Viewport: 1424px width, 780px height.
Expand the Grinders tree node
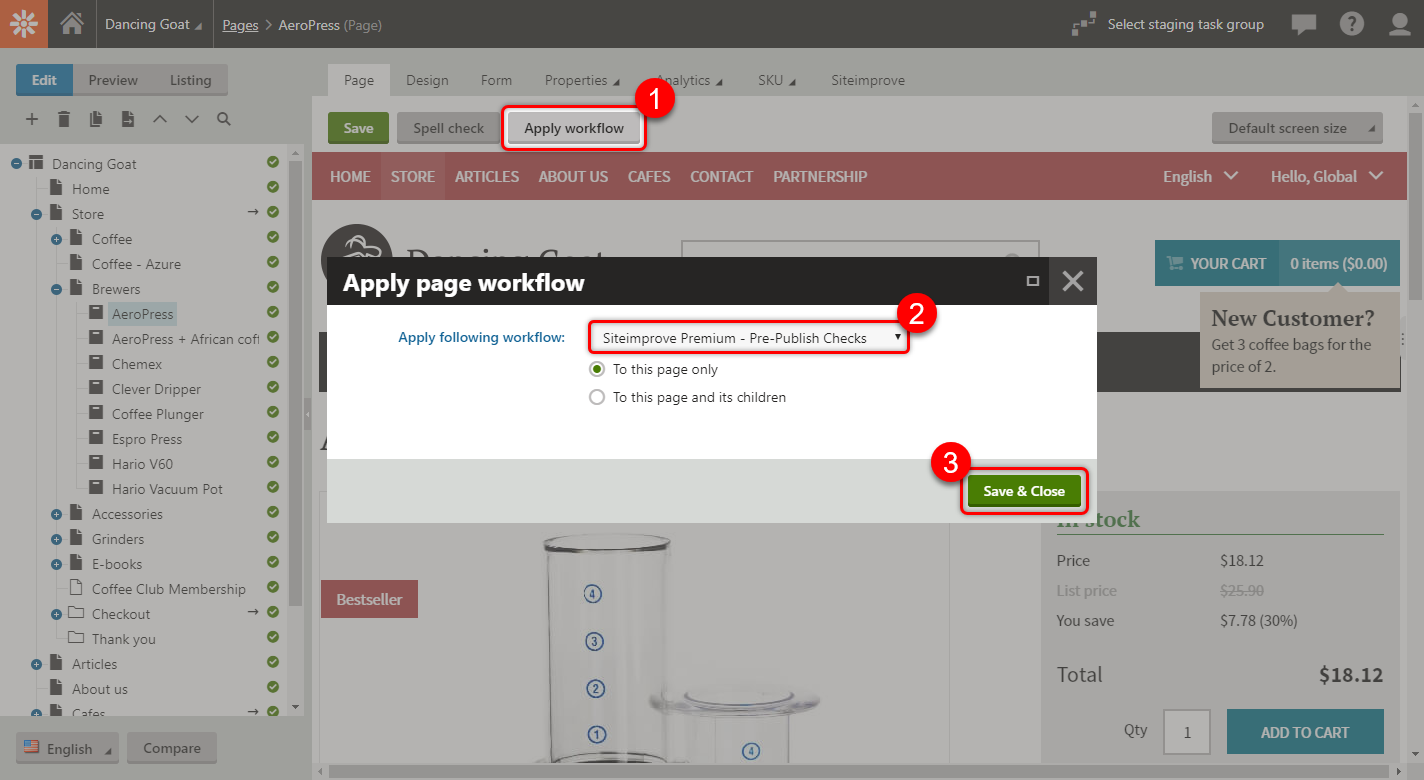pyautogui.click(x=56, y=539)
